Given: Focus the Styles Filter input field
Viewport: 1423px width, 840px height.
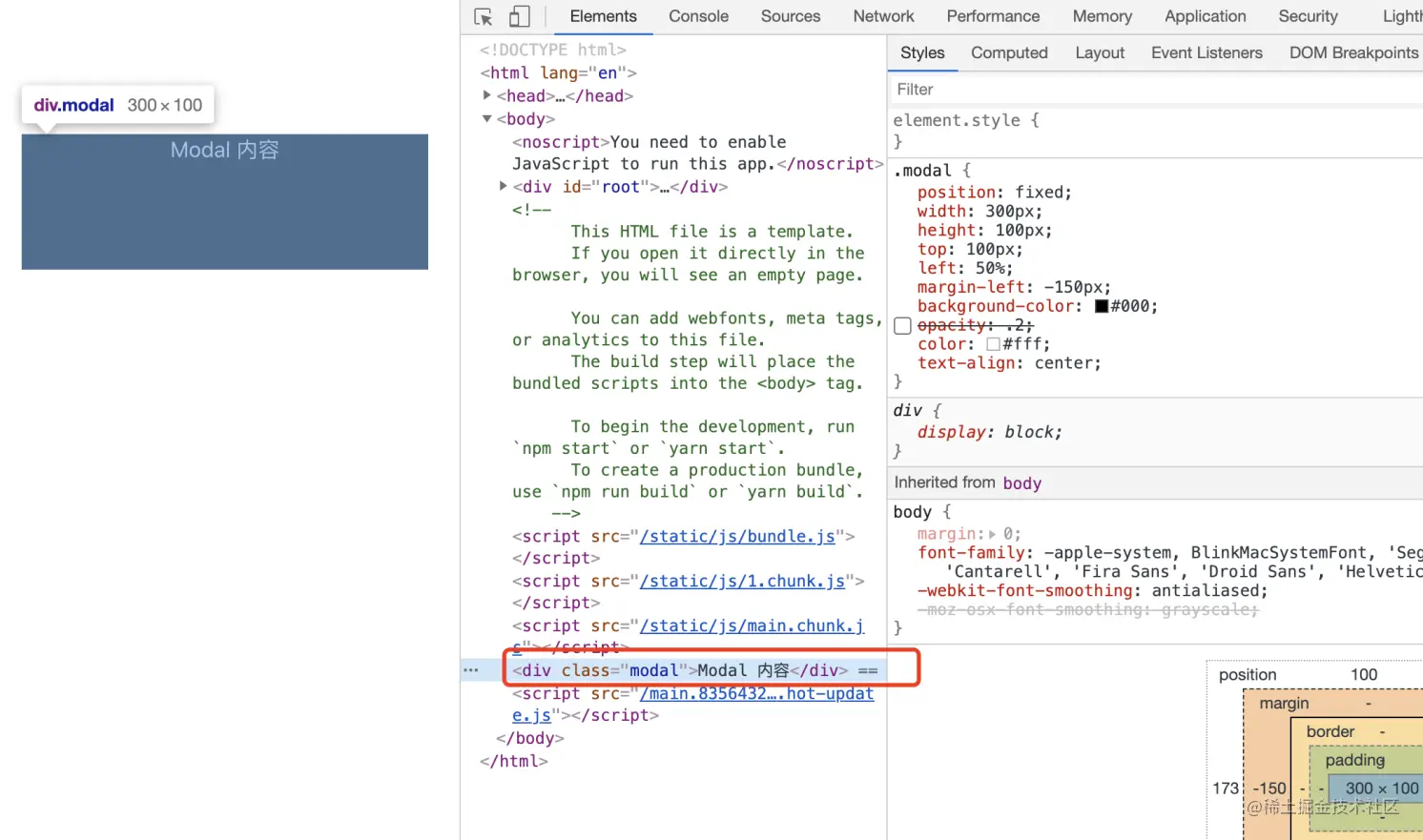Looking at the screenshot, I should tap(1155, 89).
